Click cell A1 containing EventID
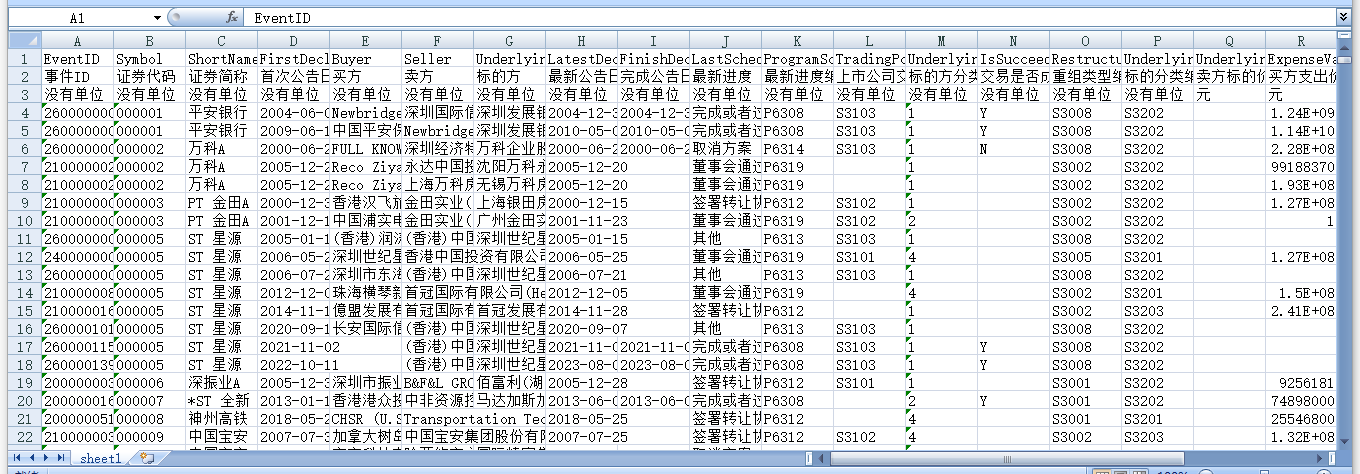Screen dimensions: 1360x474 point(77,59)
